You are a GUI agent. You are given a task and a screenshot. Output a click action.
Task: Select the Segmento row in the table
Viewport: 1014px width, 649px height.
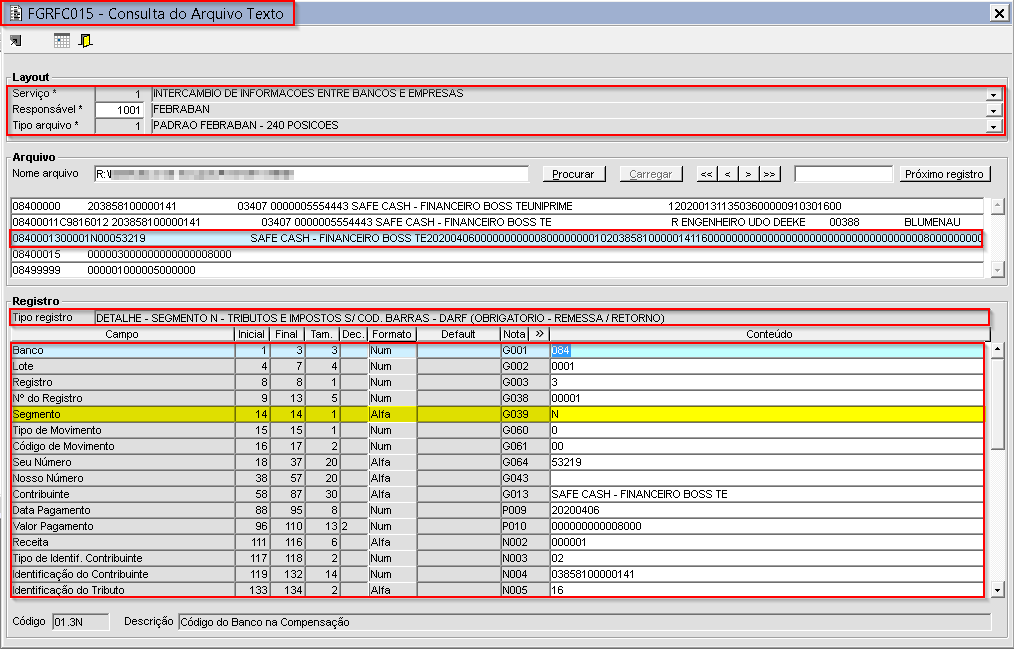click(122, 414)
